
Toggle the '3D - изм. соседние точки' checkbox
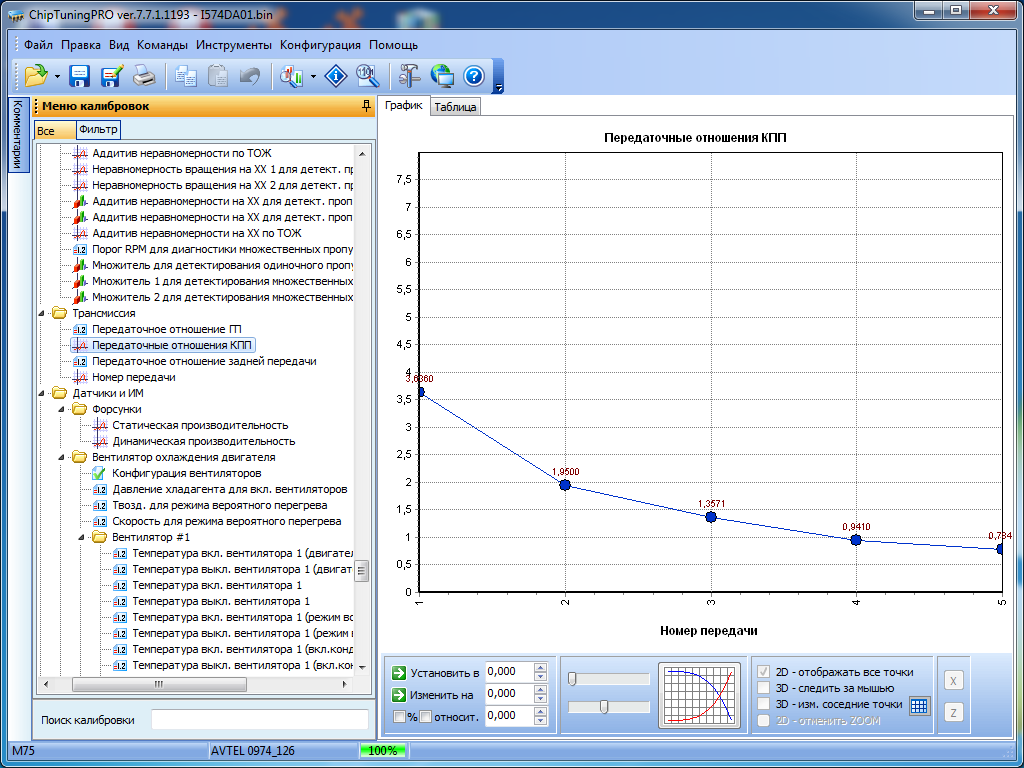click(x=765, y=704)
